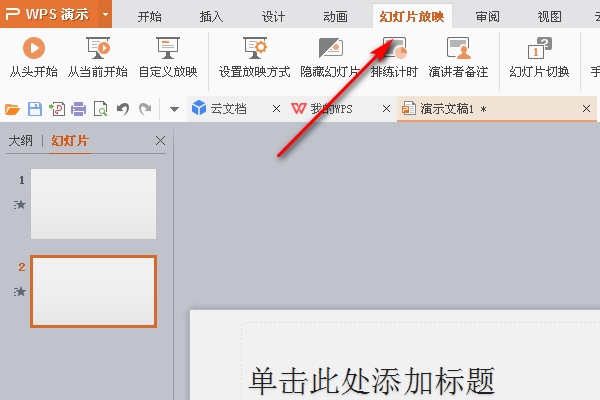This screenshot has width=600, height=400.
Task: Undo the last action
Action: point(123,109)
